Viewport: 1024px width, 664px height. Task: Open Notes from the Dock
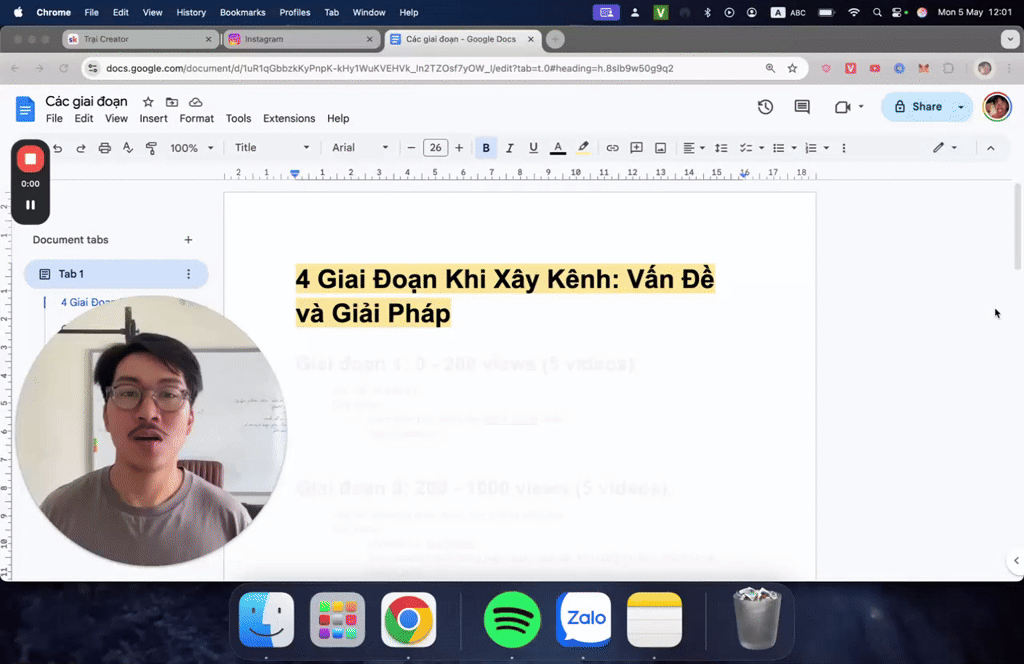[654, 620]
